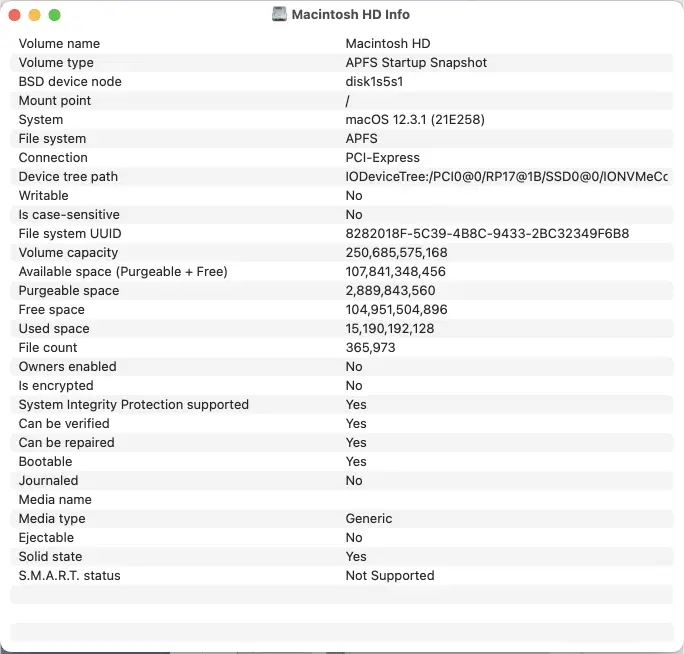
Task: Select the 'File system UUID' label
Action: coord(70,234)
